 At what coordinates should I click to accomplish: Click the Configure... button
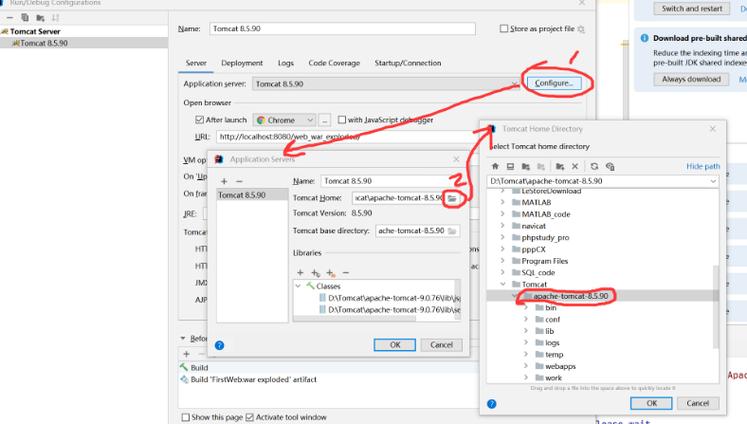[x=554, y=83]
